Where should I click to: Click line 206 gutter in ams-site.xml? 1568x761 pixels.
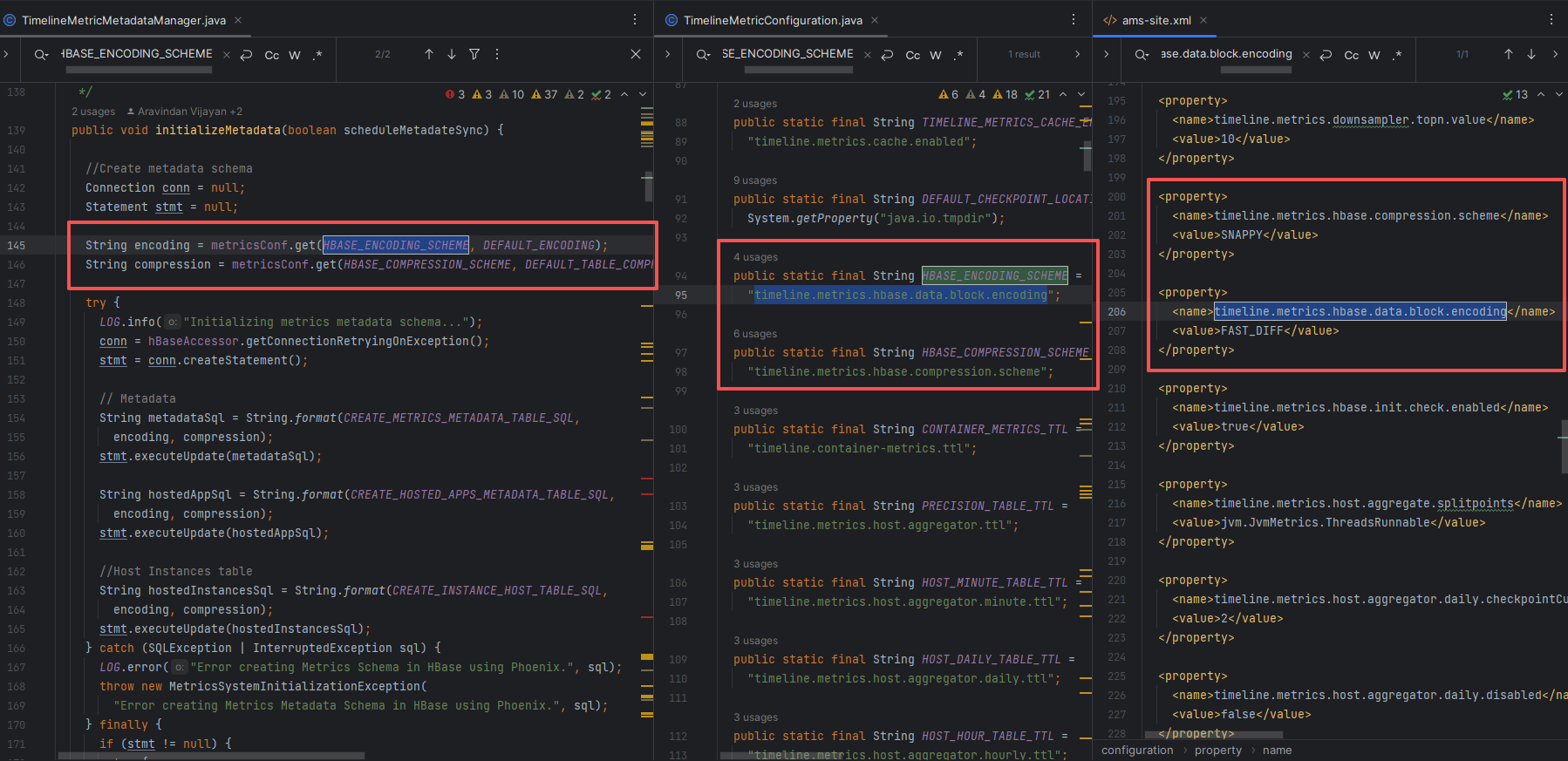coord(1117,312)
